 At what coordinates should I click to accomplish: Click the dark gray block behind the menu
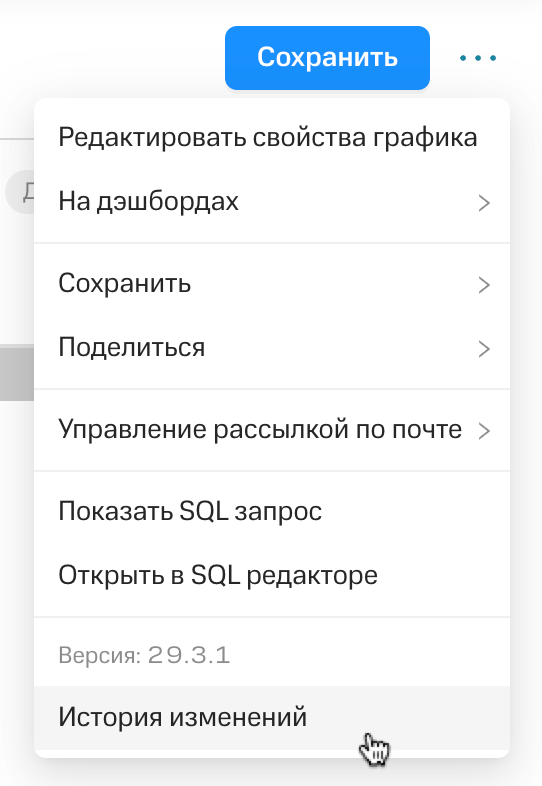17,372
